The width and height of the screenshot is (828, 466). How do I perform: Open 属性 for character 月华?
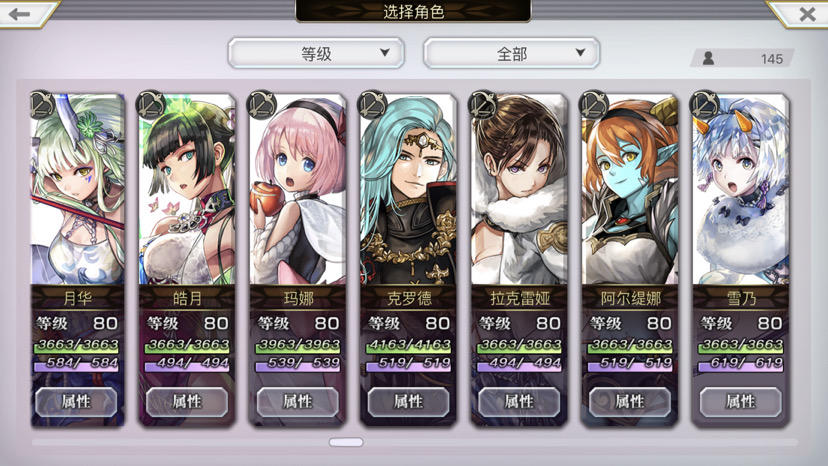point(76,402)
